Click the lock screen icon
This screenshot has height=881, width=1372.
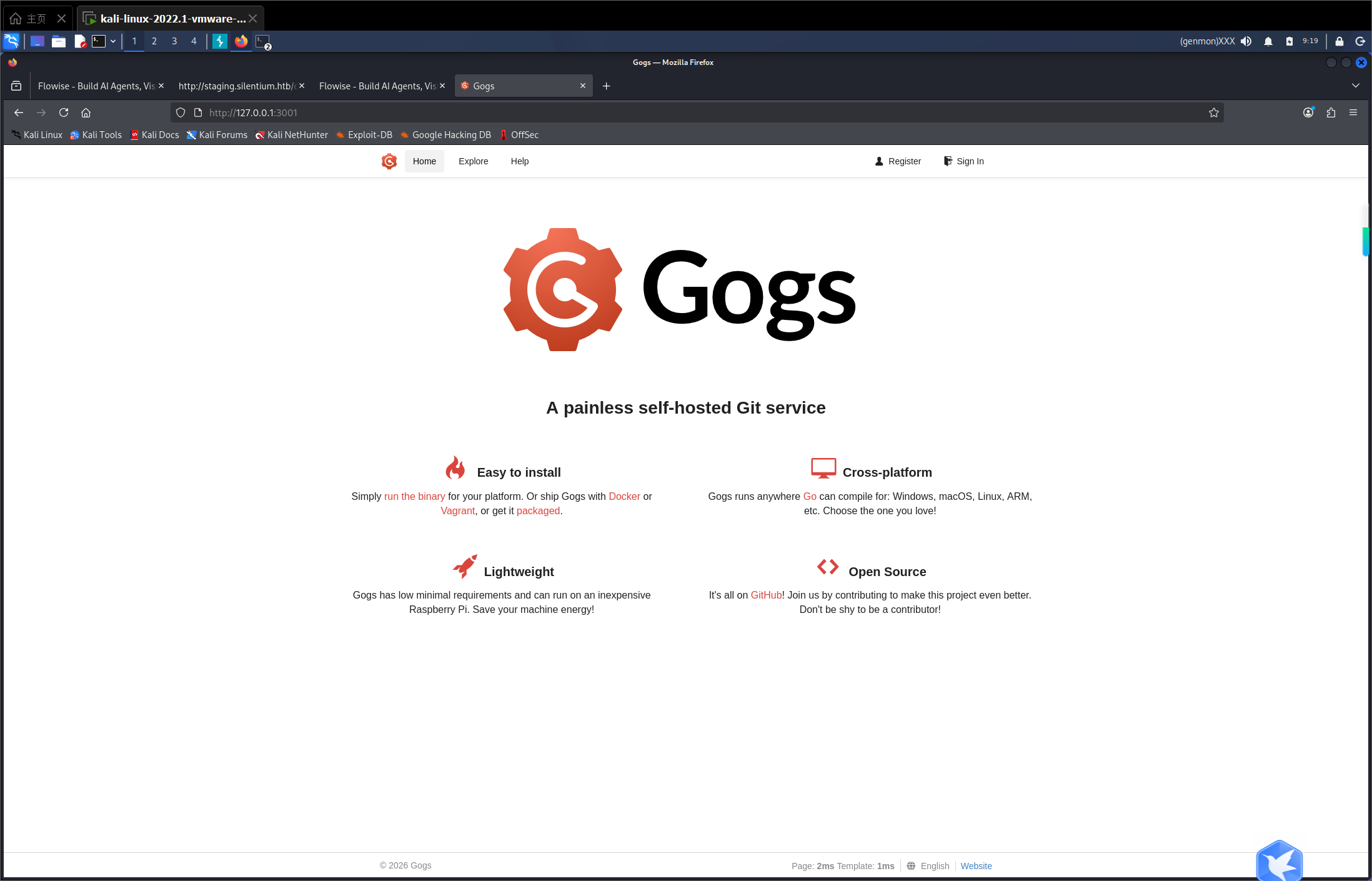(x=1340, y=41)
